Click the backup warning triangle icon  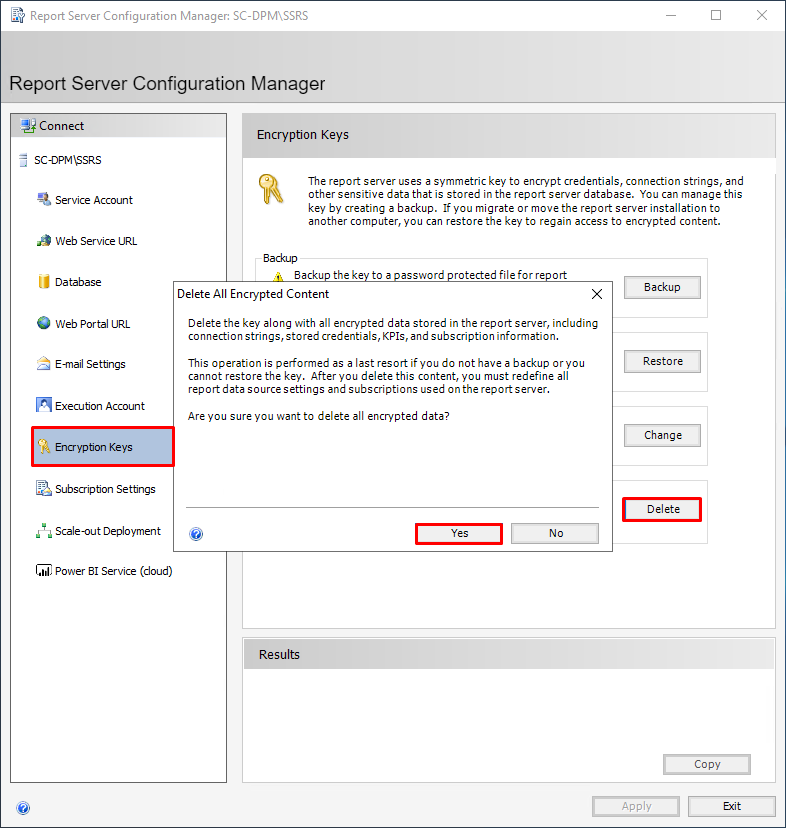point(278,276)
